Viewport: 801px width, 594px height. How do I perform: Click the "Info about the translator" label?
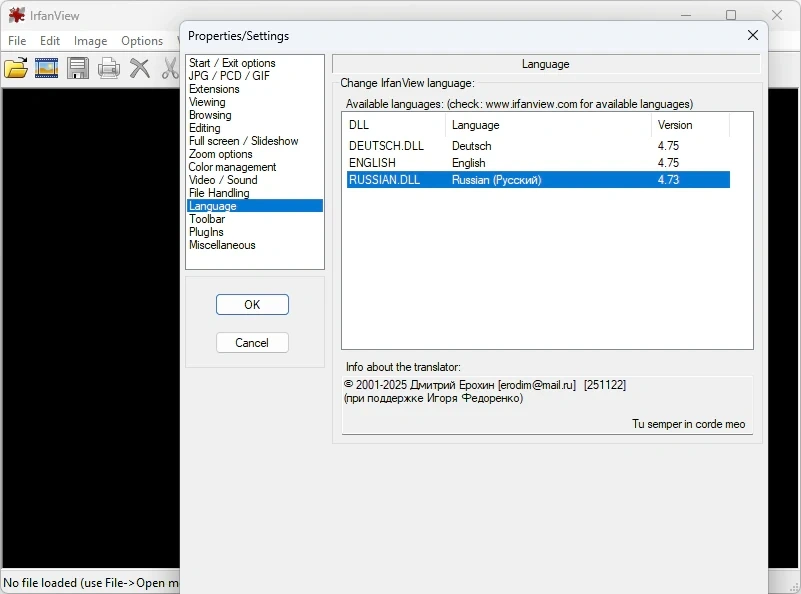[x=403, y=367]
